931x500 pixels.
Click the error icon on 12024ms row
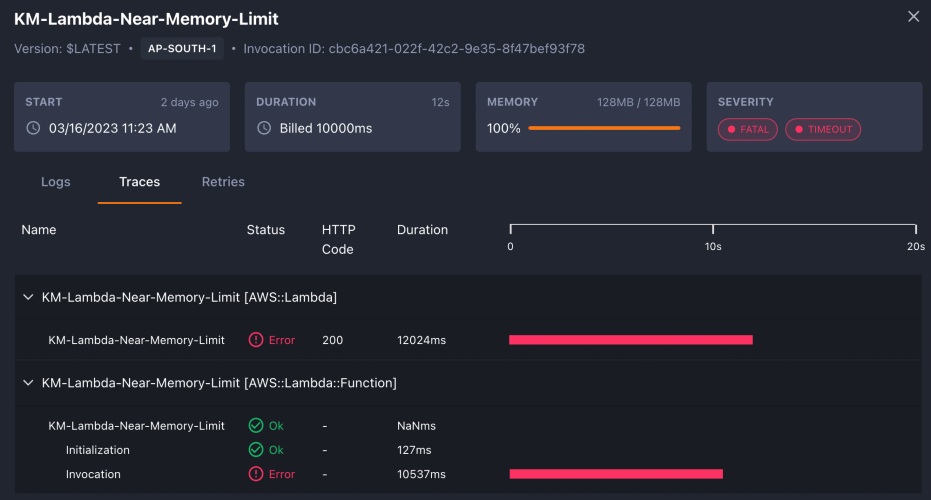[x=256, y=340]
